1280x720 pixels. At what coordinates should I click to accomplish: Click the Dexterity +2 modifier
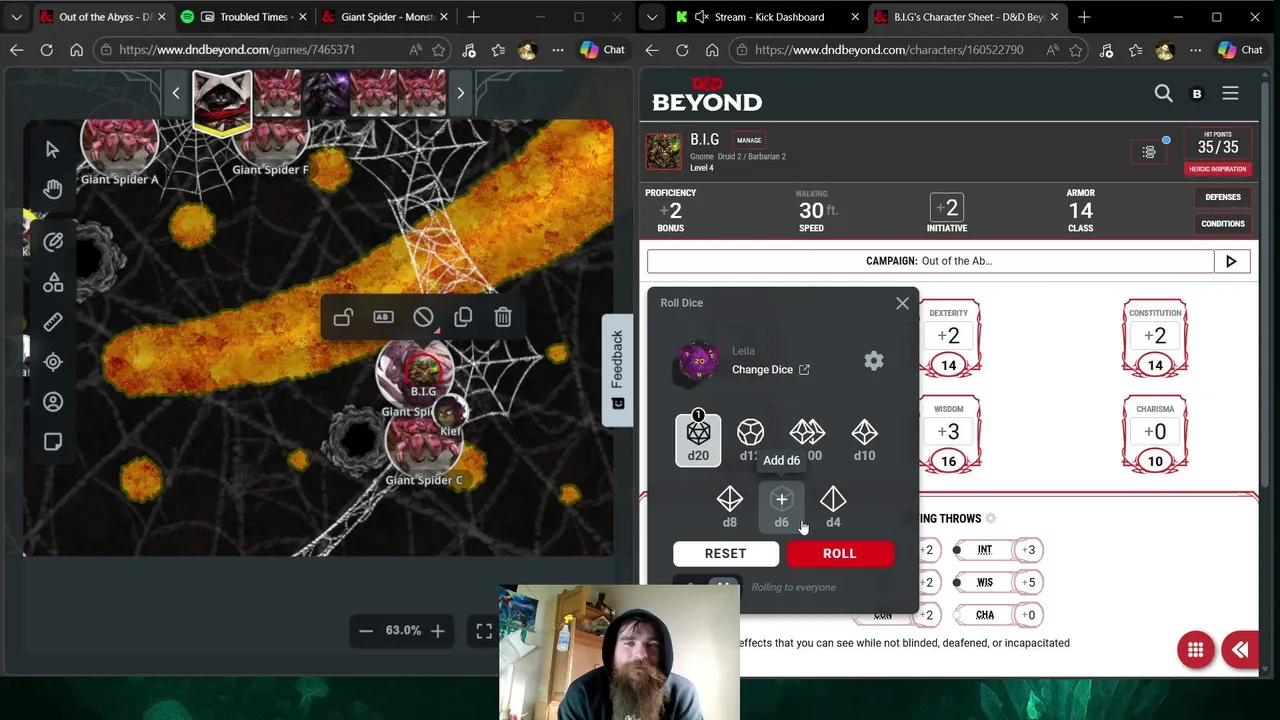coord(948,336)
